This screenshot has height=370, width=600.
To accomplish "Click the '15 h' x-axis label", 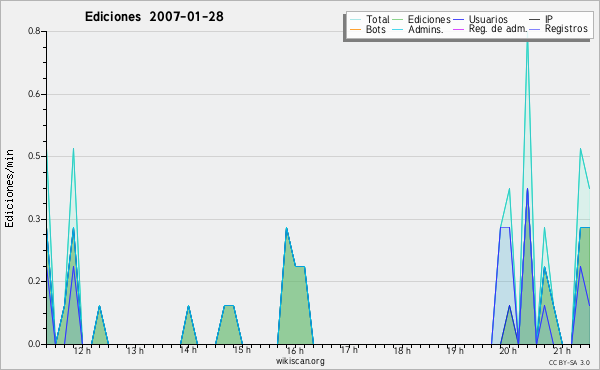I will click(242, 350).
